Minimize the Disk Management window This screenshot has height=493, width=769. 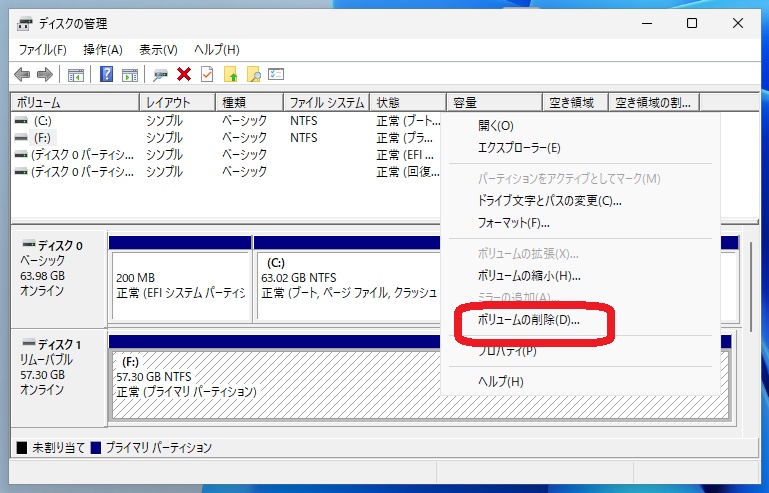(647, 23)
